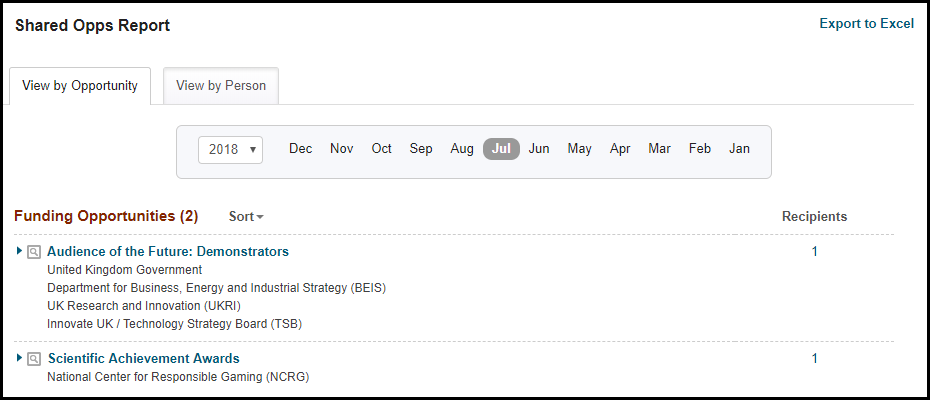This screenshot has width=930, height=400.
Task: Click preview icon beside Scientific Achievement Awards
Action: tap(34, 359)
